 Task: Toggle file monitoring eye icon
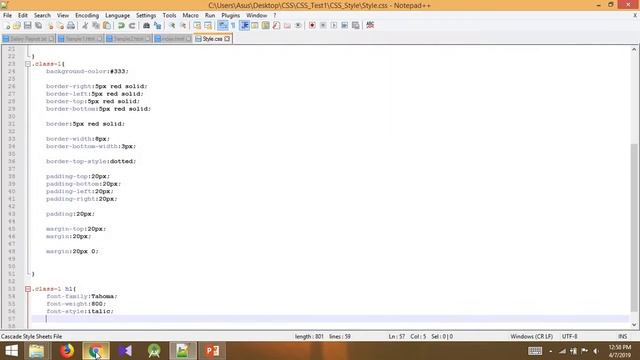pos(298,25)
